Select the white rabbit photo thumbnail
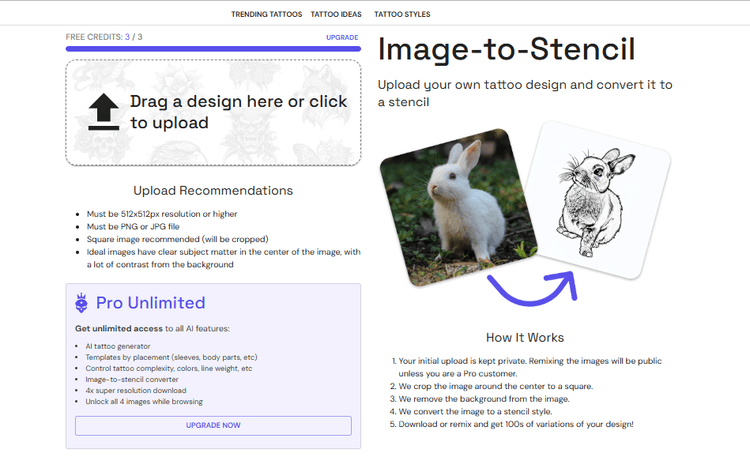The width and height of the screenshot is (750, 462). (458, 203)
